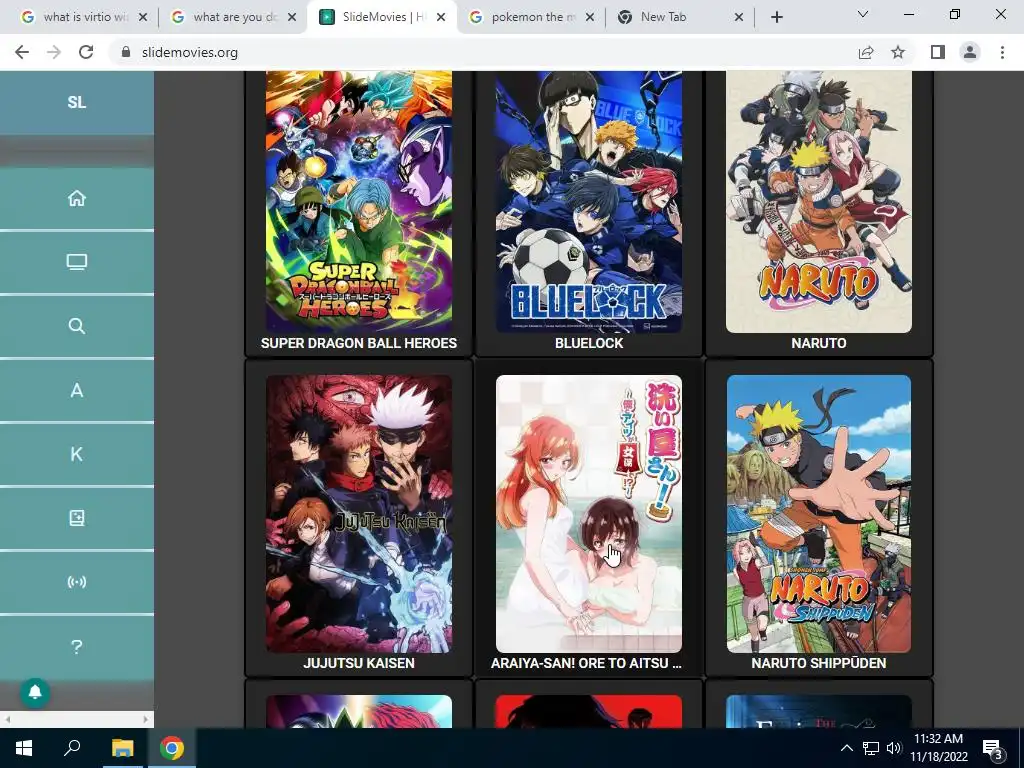Click 'SUPER DRAGON BALL HEROES' title
Screen dimensions: 1024x768
pos(359,343)
